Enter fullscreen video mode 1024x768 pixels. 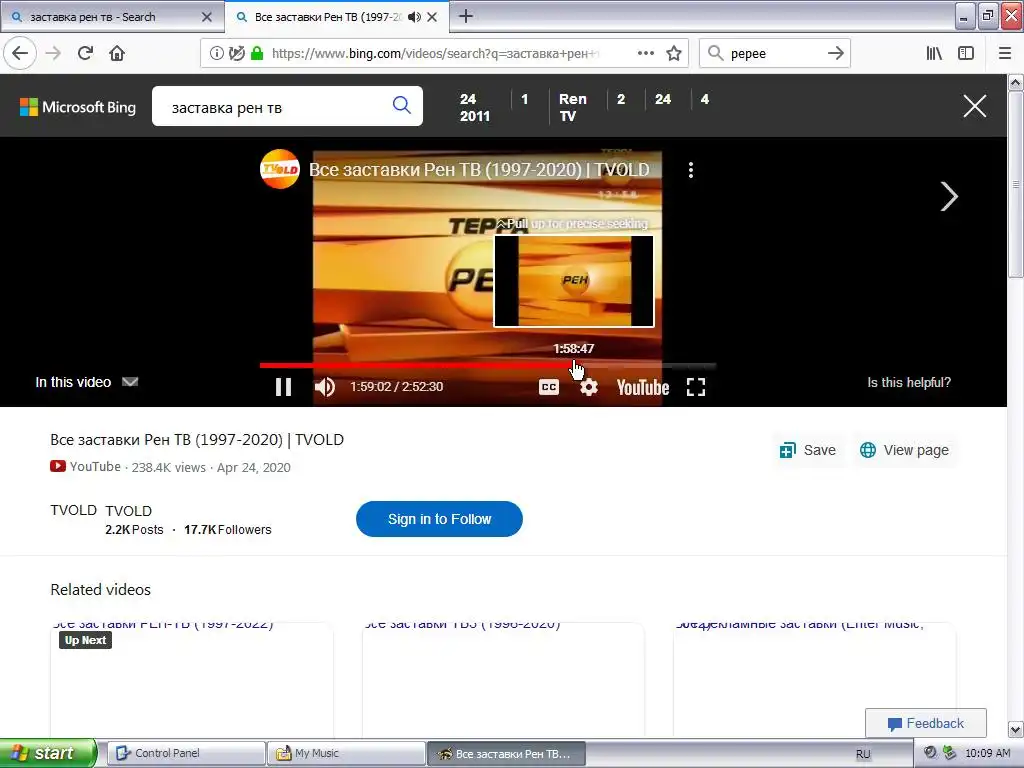point(696,387)
